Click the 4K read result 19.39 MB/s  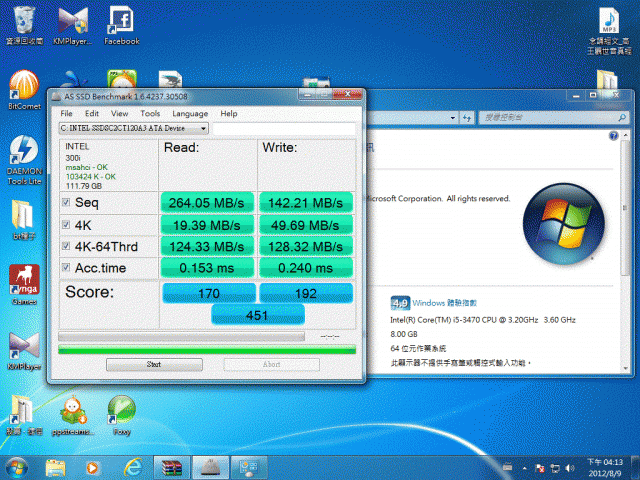tap(207, 225)
